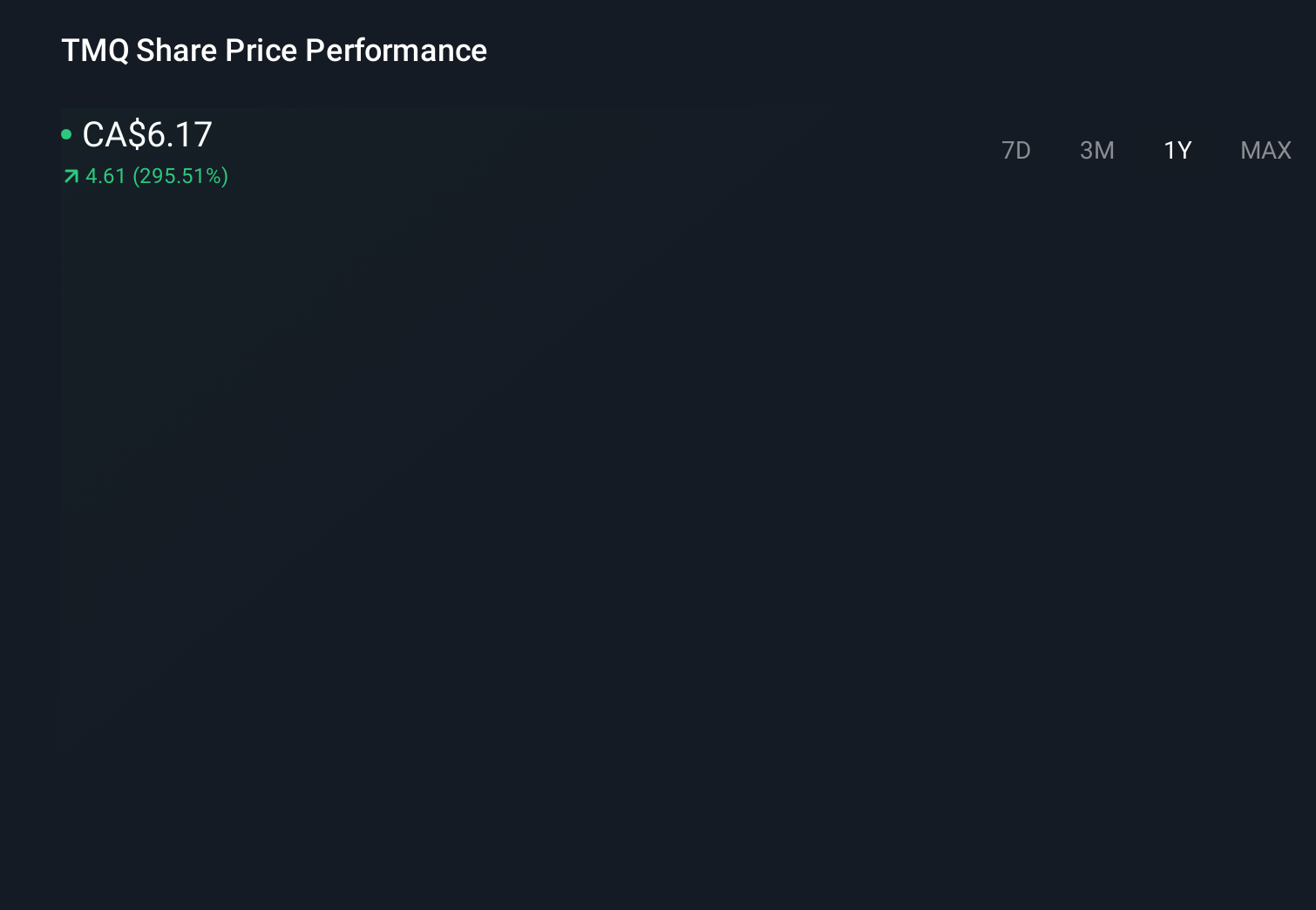
Task: Click the 4.61 price change value
Action: [x=105, y=176]
